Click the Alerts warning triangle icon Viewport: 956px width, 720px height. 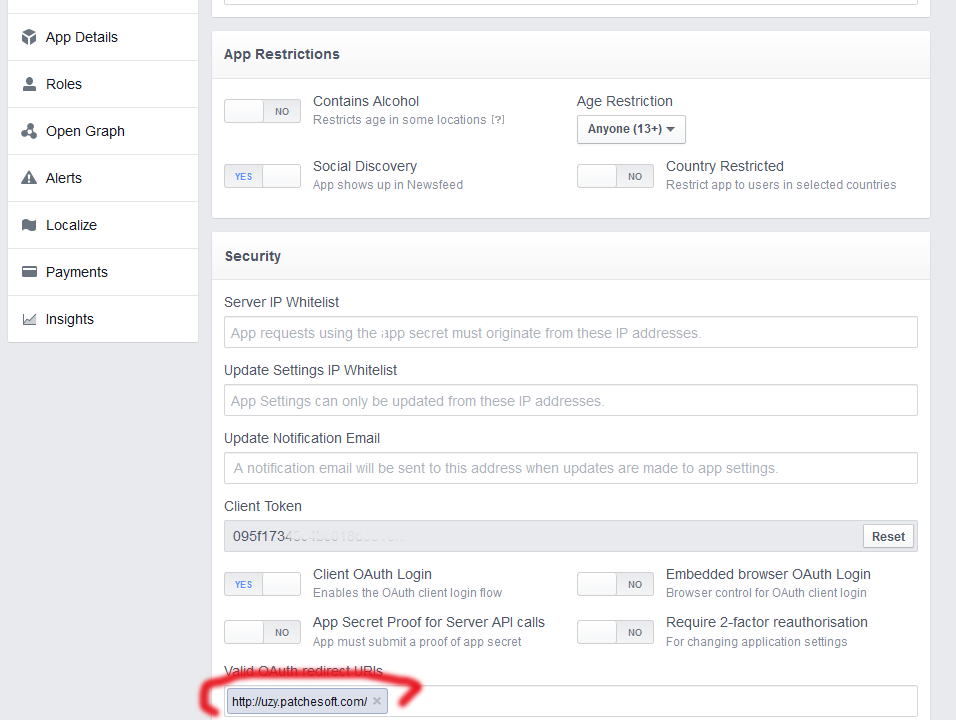29,178
